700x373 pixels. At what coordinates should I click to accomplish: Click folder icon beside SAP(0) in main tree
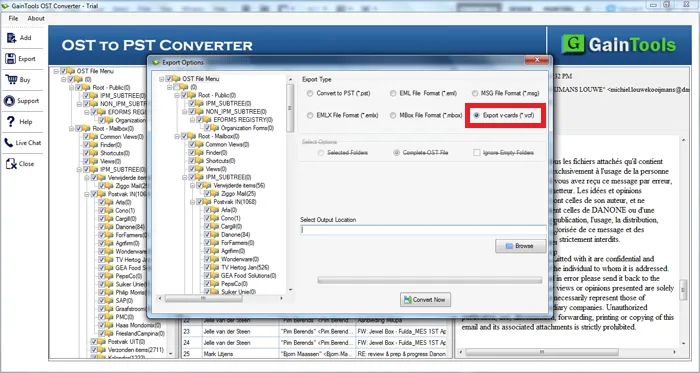[x=110, y=300]
